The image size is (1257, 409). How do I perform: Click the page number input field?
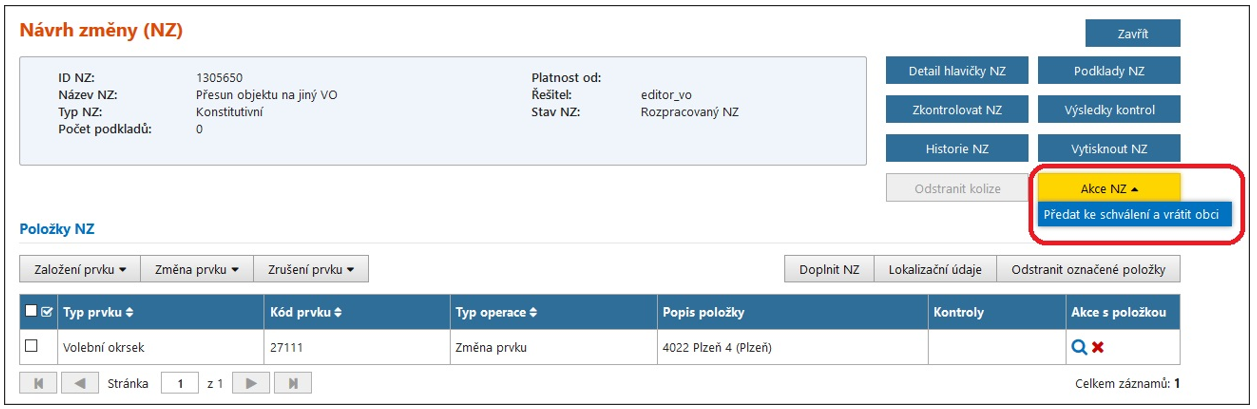(180, 383)
